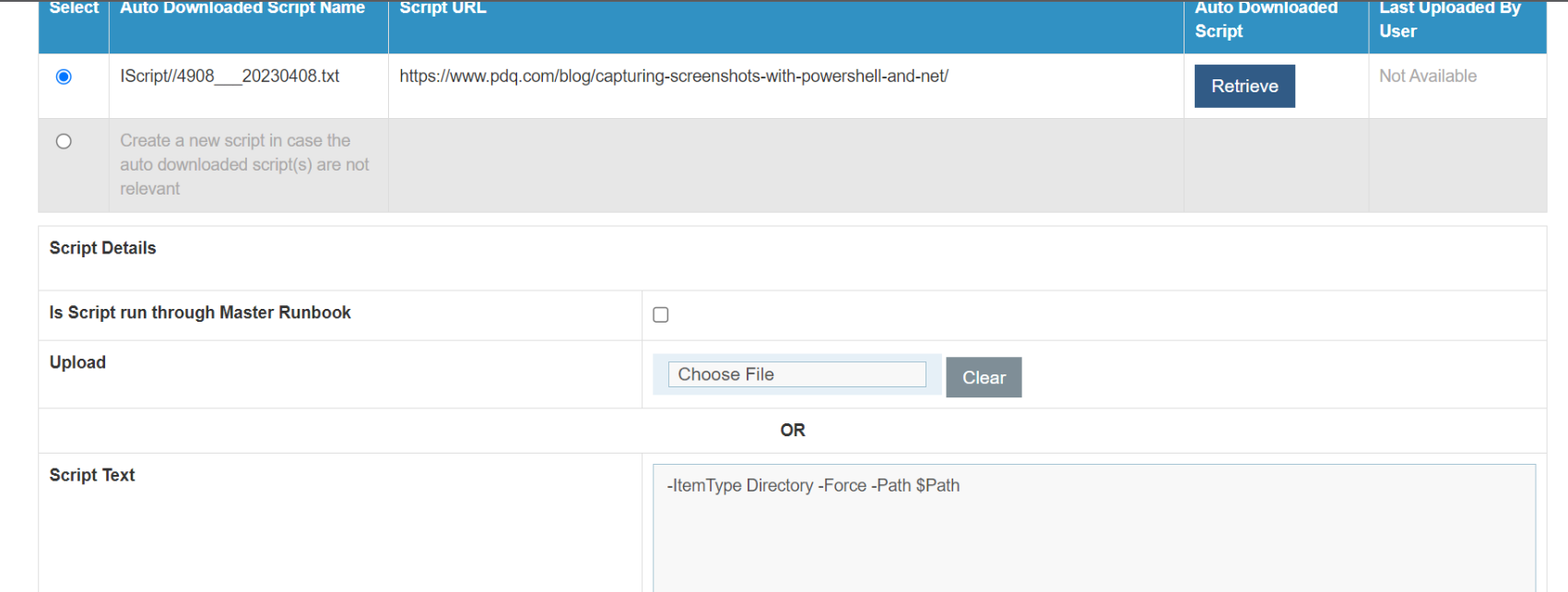This screenshot has width=1568, height=592.
Task: Click the Upload row label
Action: pos(77,362)
